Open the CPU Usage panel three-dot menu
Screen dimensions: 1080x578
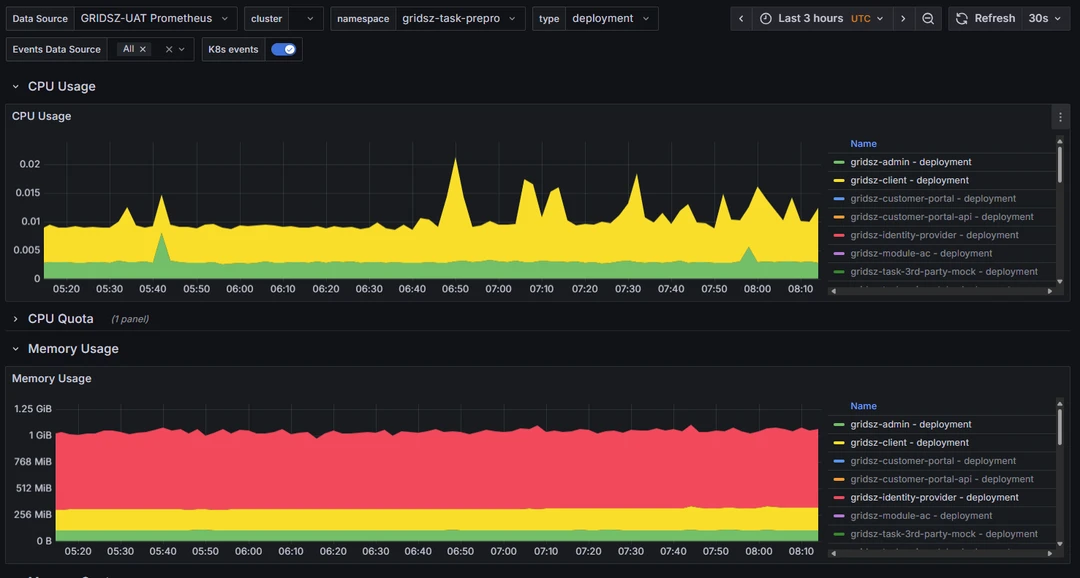click(1060, 117)
